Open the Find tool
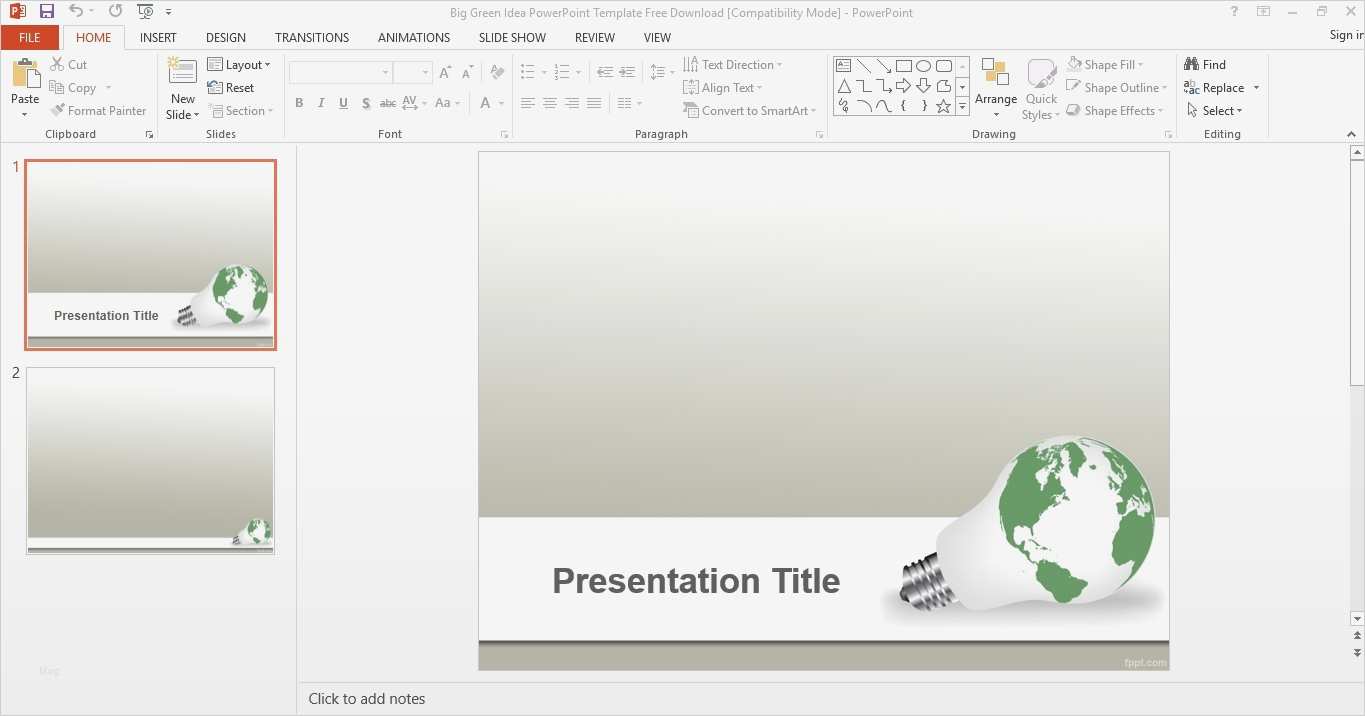The height and width of the screenshot is (716, 1365). 1206,64
